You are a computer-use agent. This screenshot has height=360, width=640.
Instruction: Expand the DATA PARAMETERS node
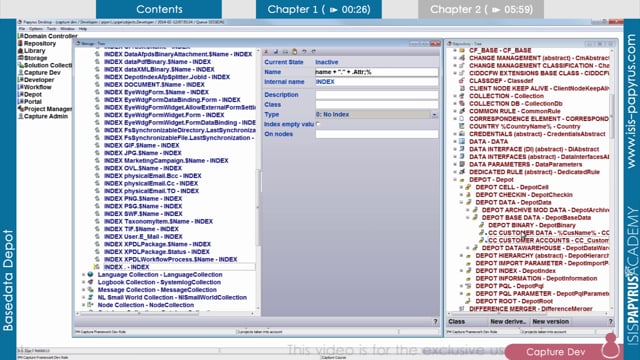tap(455, 164)
